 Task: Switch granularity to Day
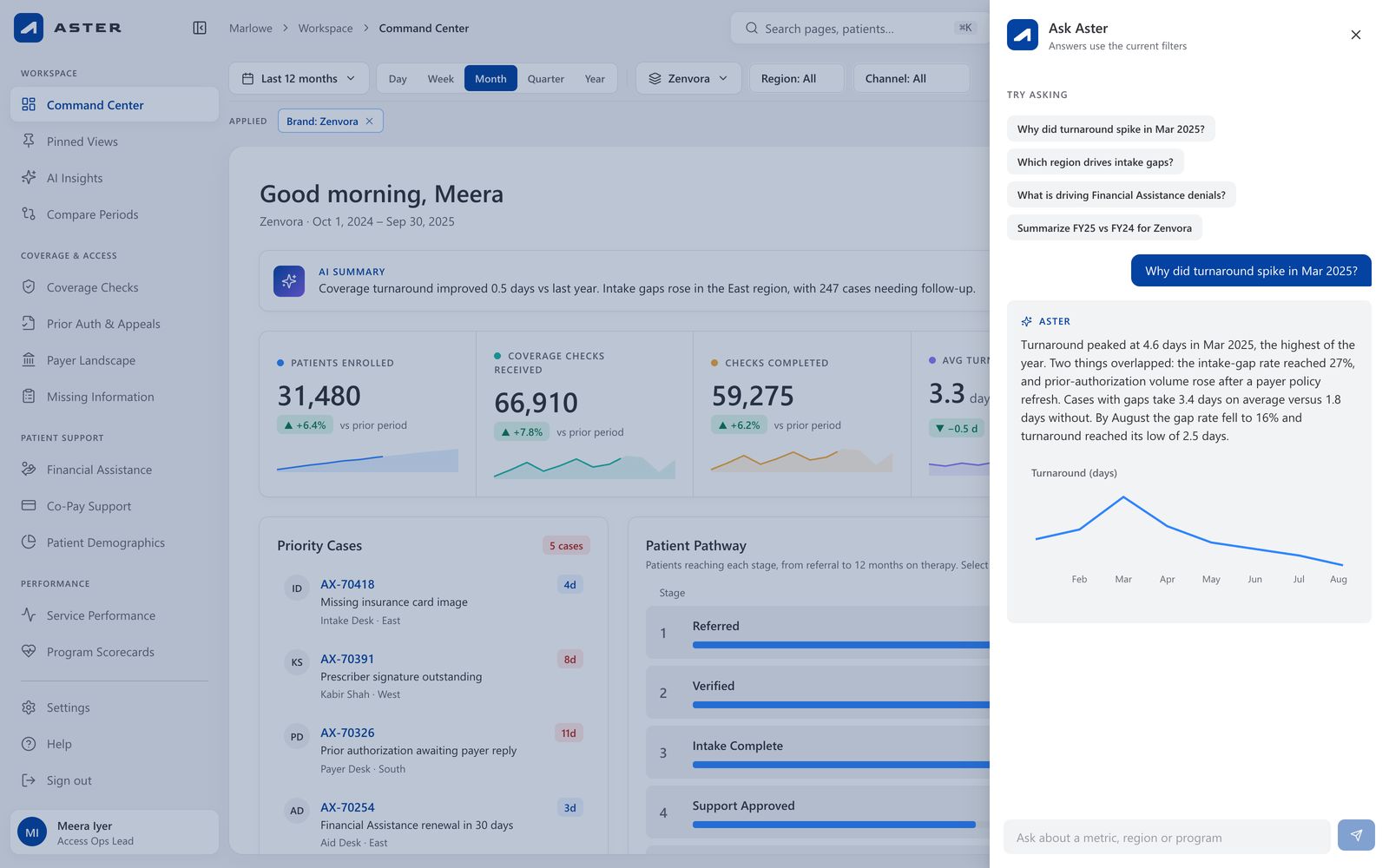click(398, 79)
